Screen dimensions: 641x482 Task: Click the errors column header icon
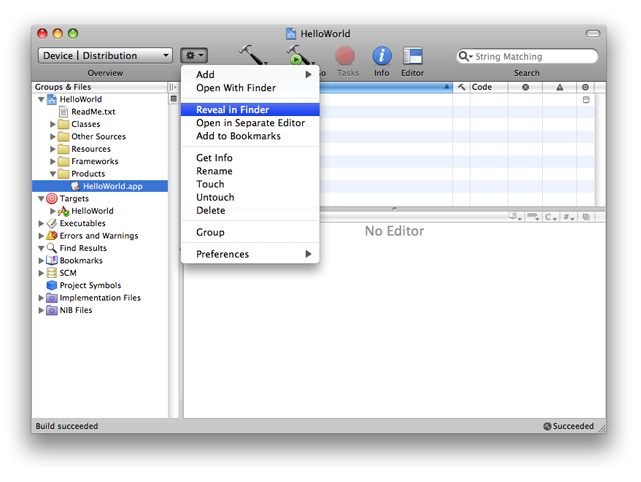coord(526,87)
